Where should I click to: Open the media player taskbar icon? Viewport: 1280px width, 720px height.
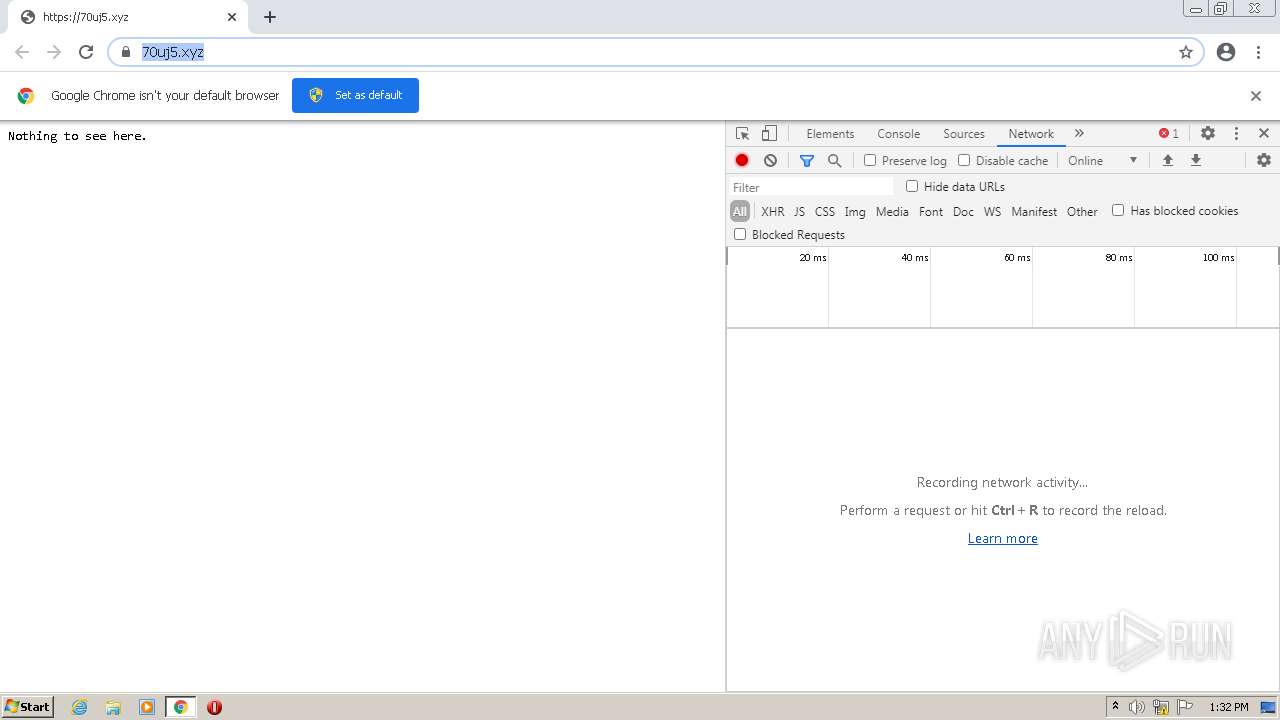pos(147,707)
